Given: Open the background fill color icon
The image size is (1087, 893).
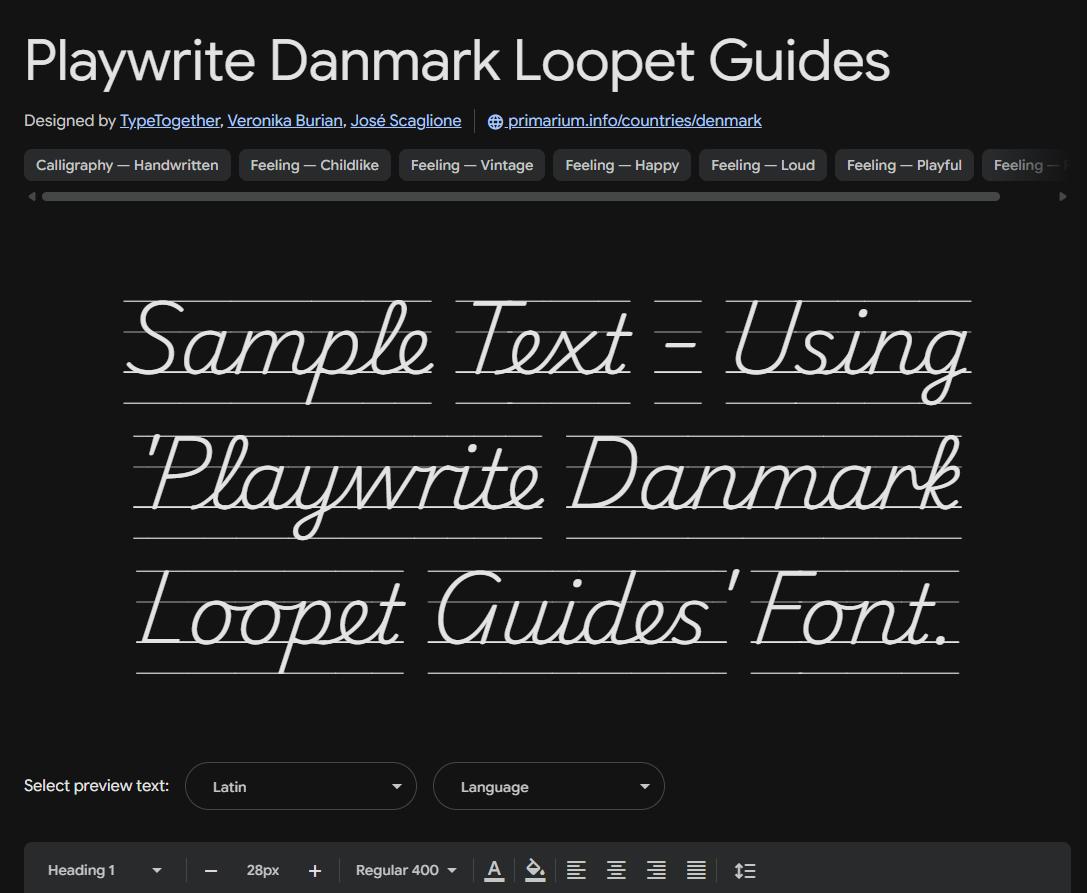Looking at the screenshot, I should click(534, 870).
